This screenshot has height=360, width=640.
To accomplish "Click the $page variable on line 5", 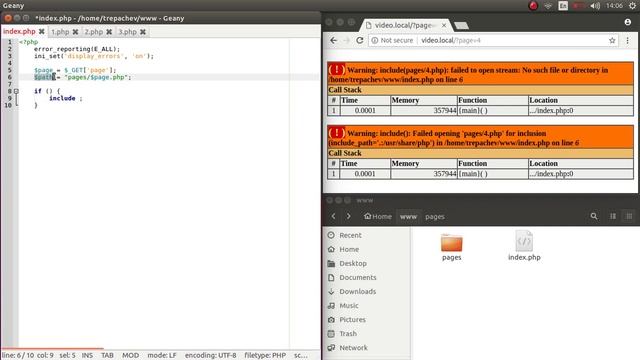I will (x=44, y=70).
